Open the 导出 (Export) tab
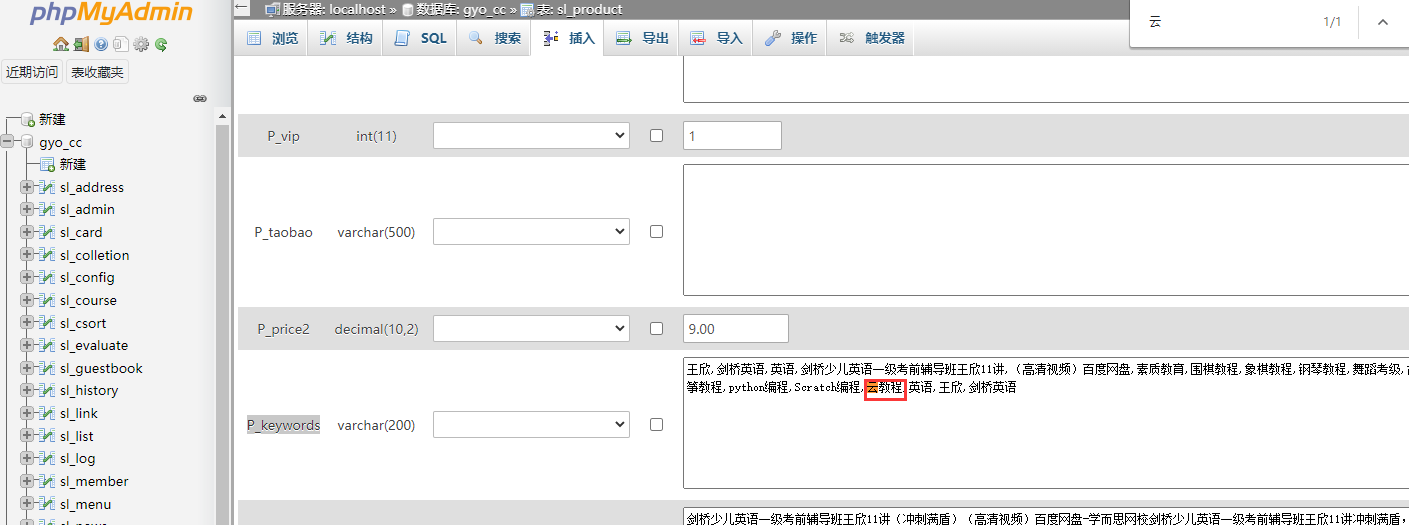This screenshot has width=1409, height=525. [x=642, y=38]
